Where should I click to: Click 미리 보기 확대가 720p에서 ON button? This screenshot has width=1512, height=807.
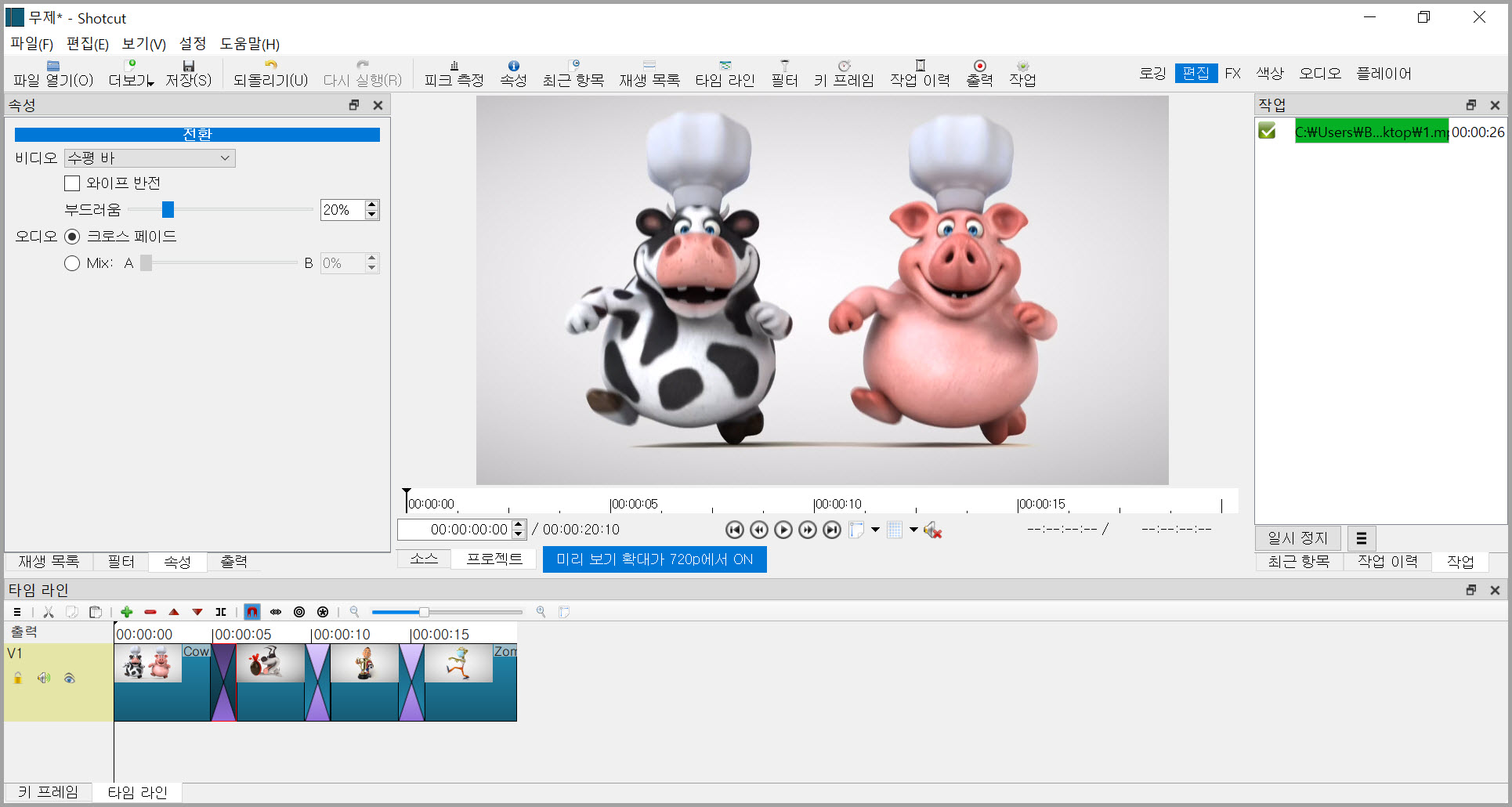[654, 559]
